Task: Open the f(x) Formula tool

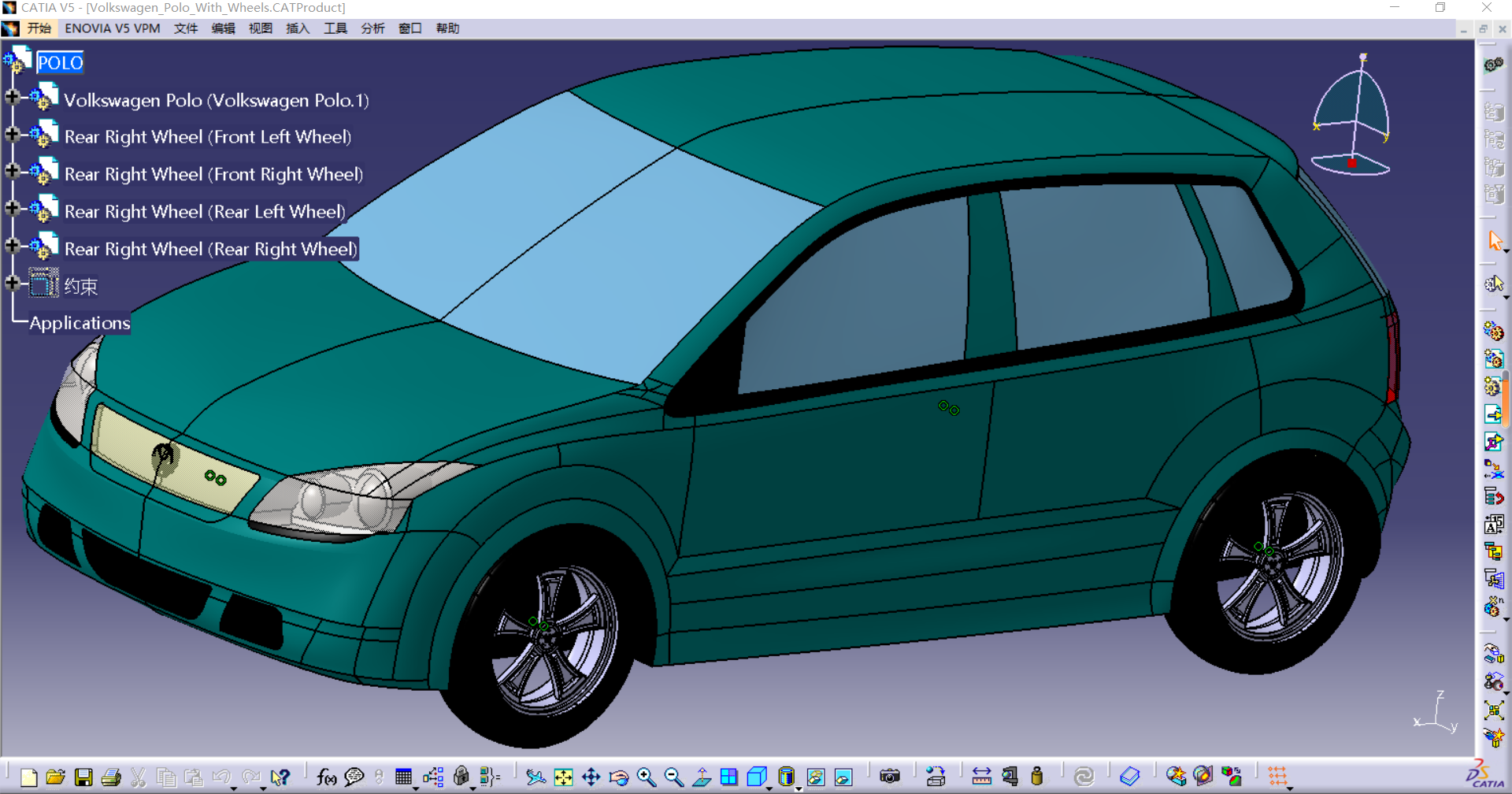Action: 327,777
